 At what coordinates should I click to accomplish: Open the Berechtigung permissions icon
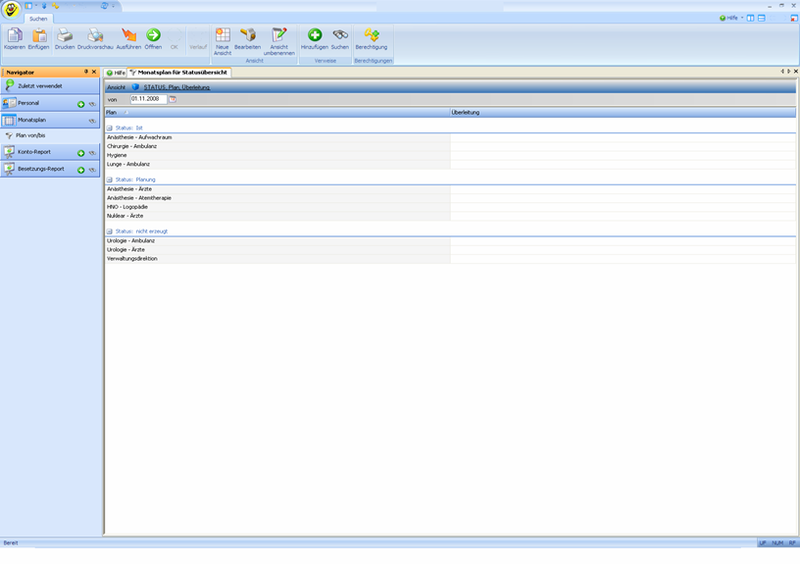(371, 35)
